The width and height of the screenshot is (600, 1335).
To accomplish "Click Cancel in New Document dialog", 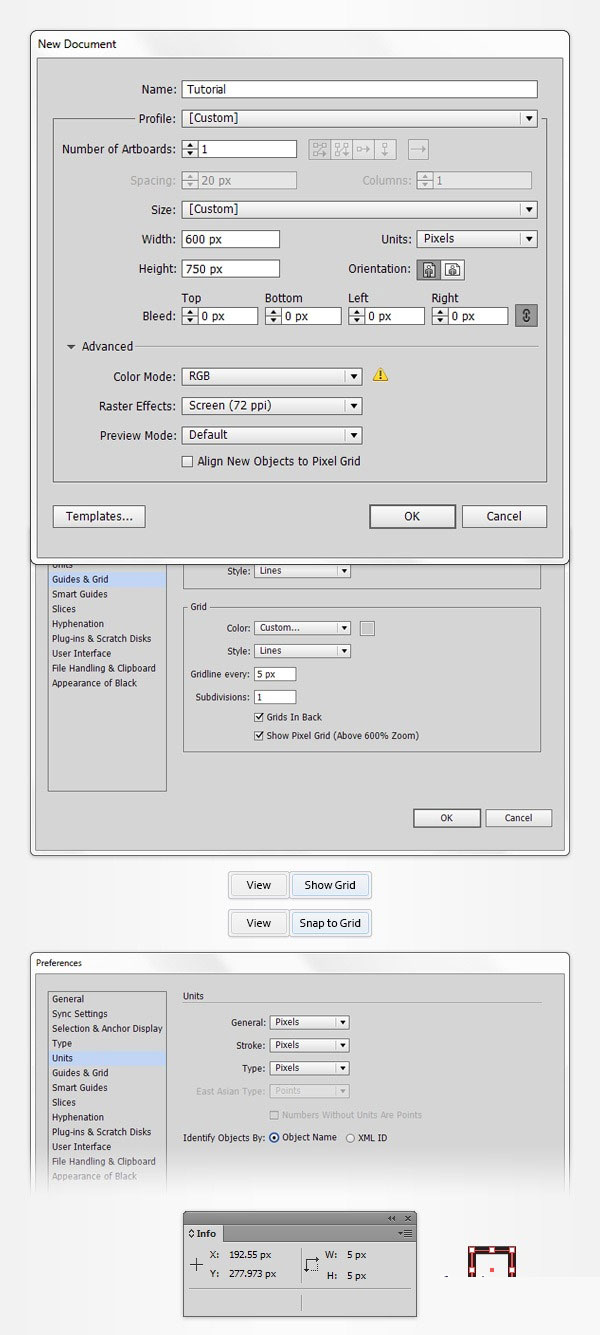I will pos(504,516).
